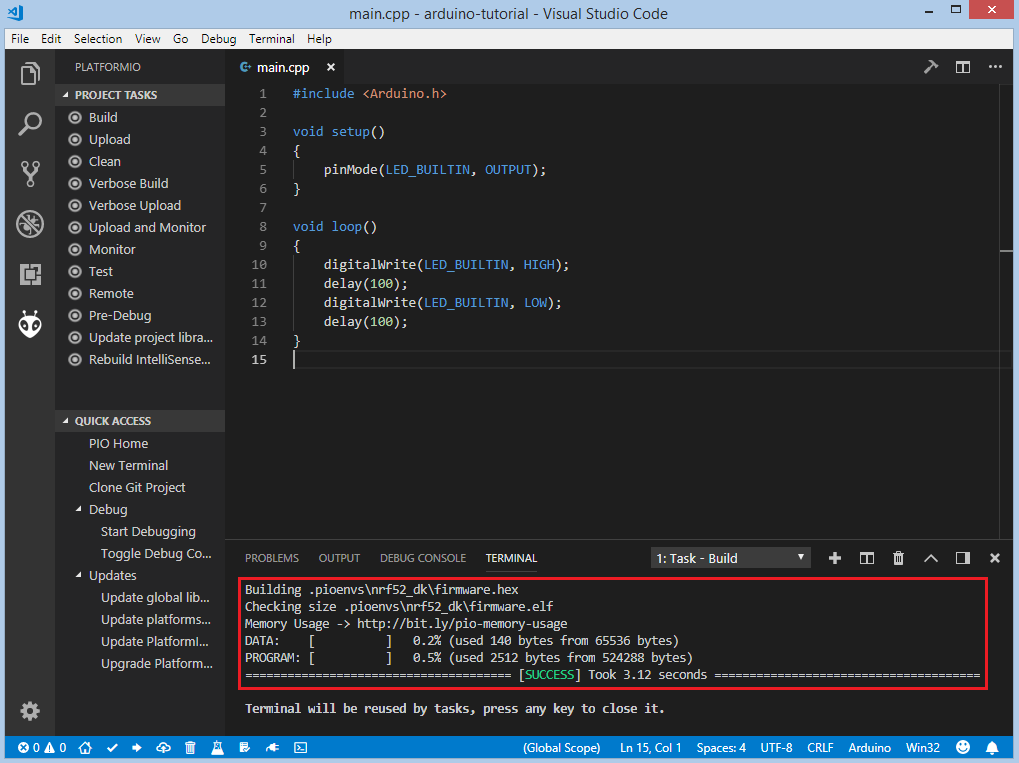The width and height of the screenshot is (1019, 763).
Task: Click the PlatformIO Test flask icon
Action: click(x=217, y=748)
